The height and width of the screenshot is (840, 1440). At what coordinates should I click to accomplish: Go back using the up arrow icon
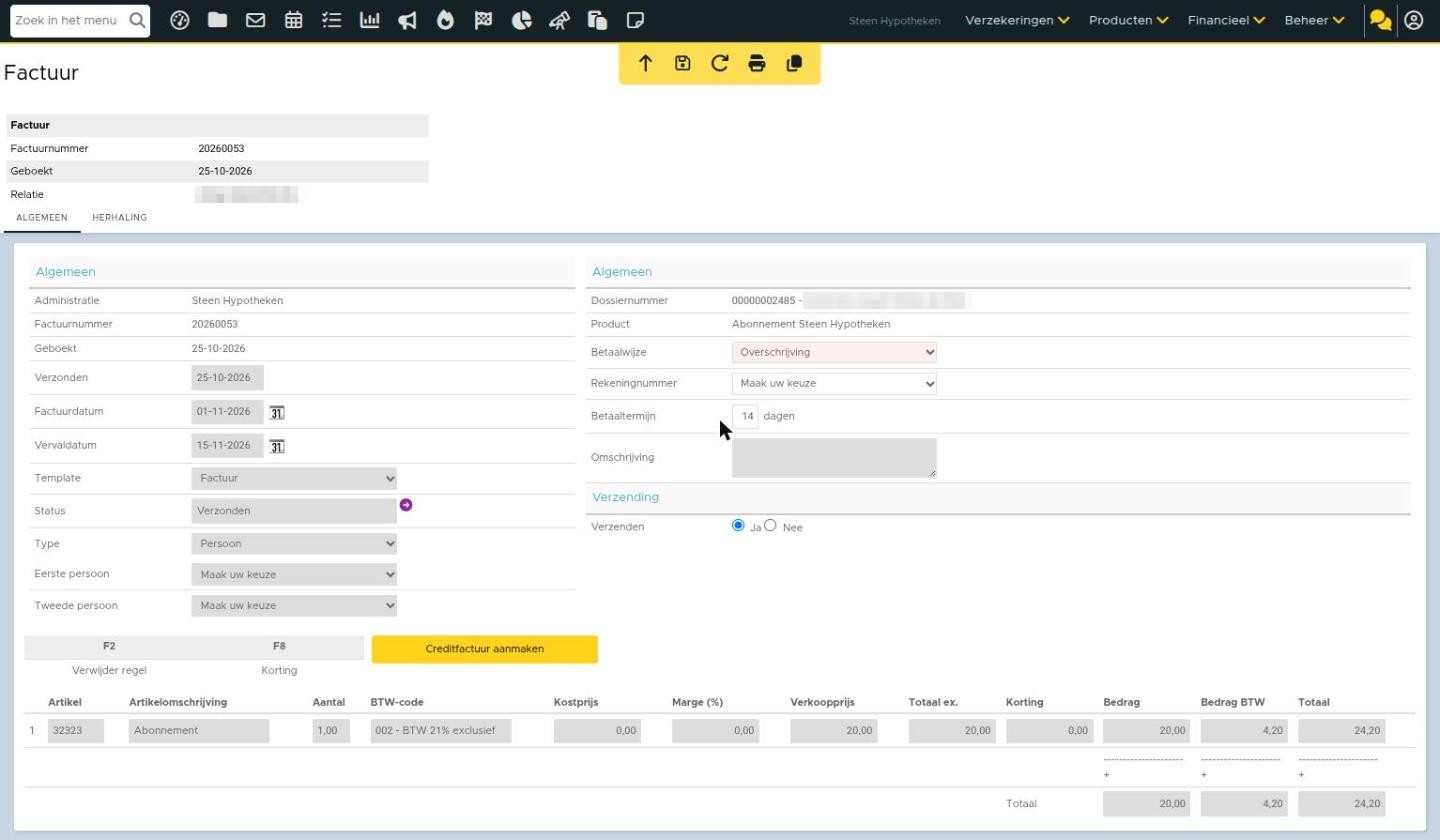click(x=645, y=64)
